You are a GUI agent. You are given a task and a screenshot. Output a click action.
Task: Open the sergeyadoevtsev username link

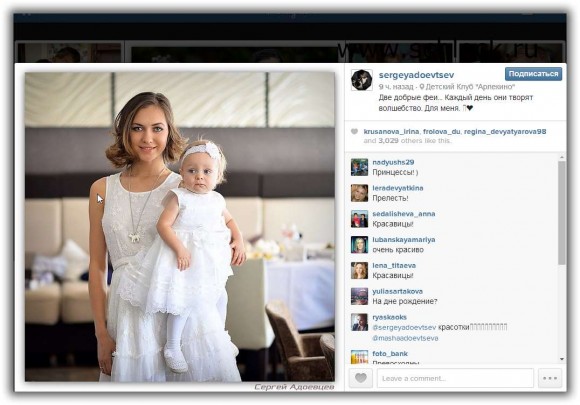416,75
